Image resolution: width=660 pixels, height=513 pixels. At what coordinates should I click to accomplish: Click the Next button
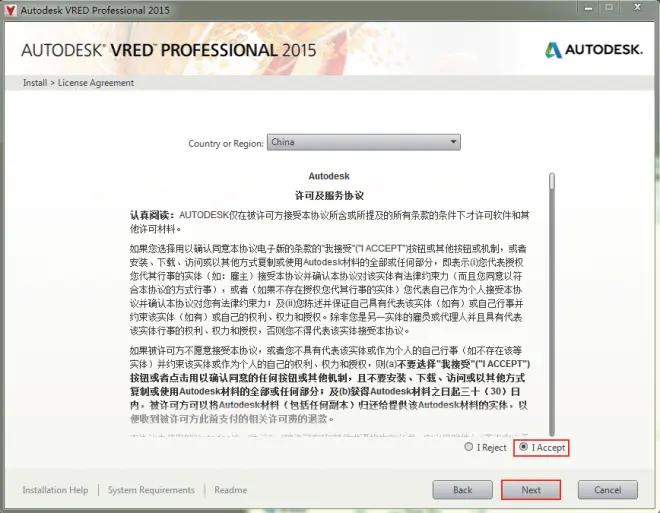pos(531,490)
